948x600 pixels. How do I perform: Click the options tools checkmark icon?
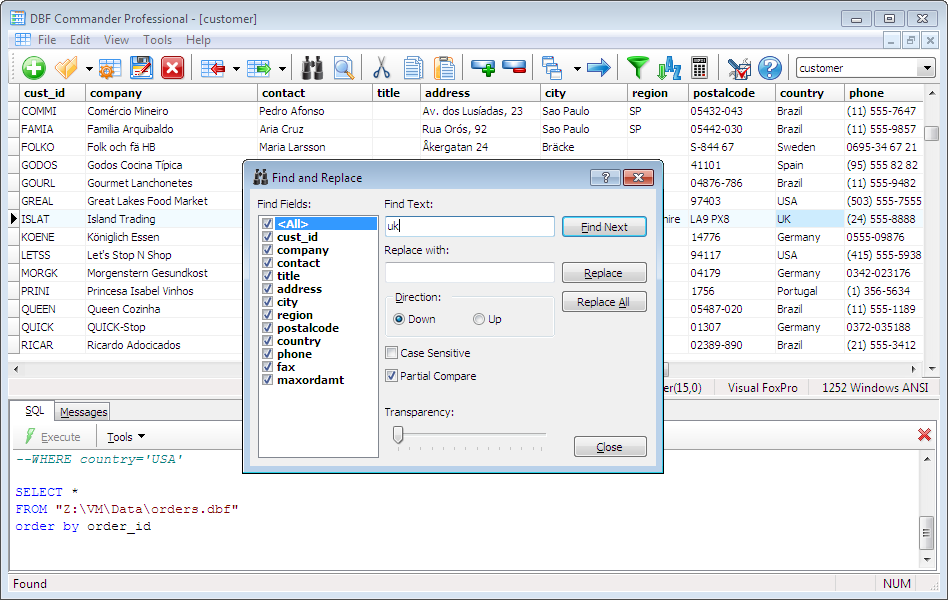(x=739, y=68)
